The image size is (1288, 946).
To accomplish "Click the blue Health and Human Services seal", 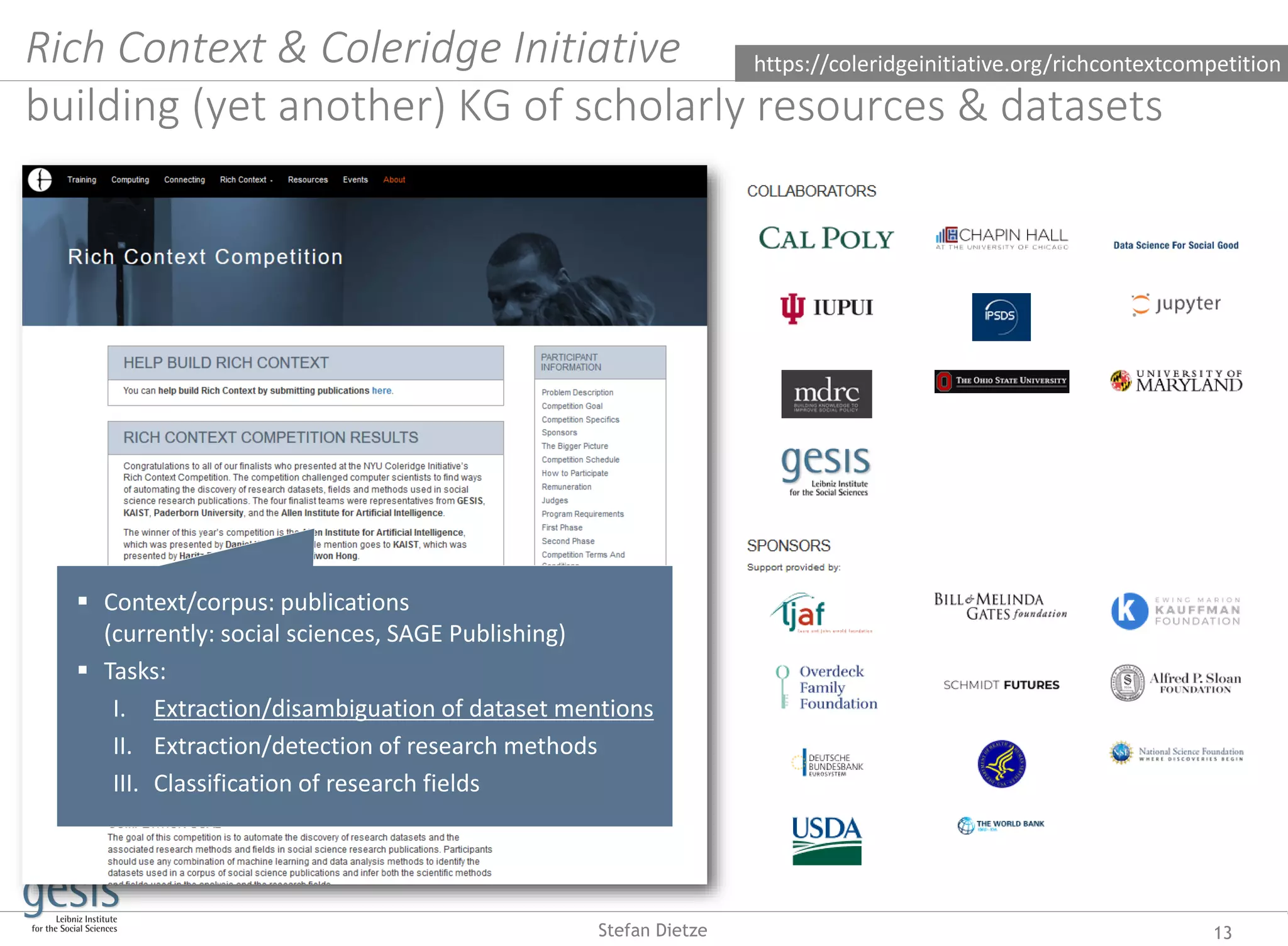I will (x=1001, y=764).
